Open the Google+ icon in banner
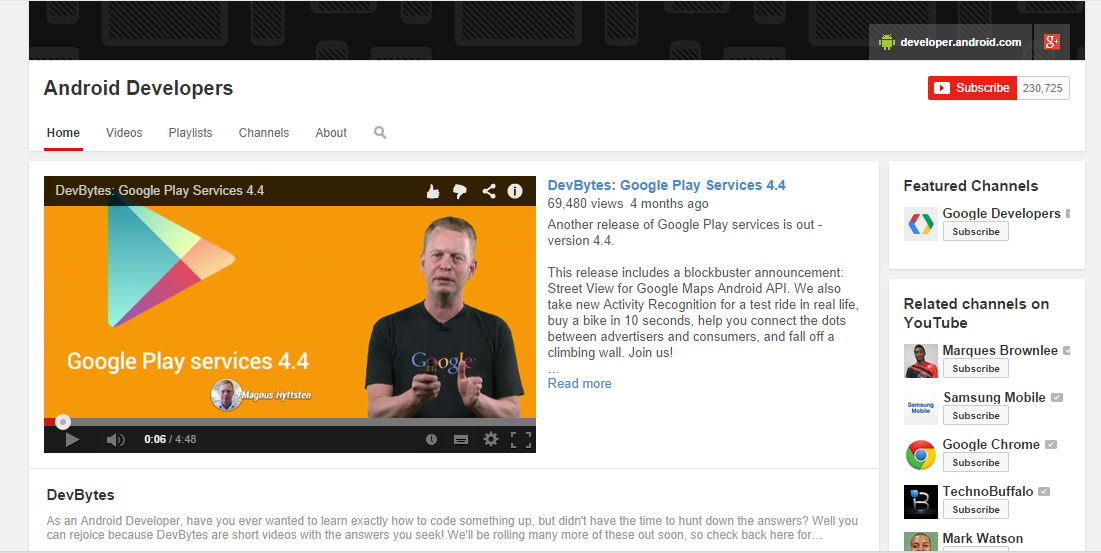This screenshot has width=1101, height=553. coord(1051,42)
